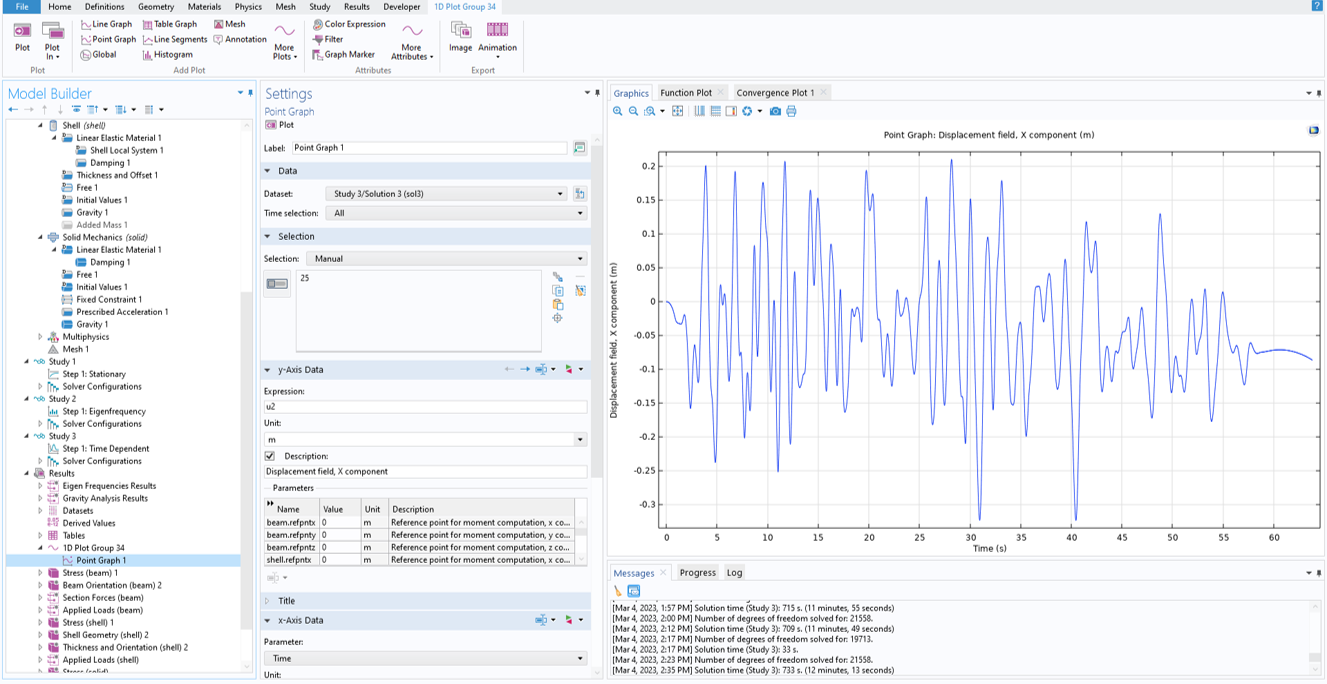Toggle the Active selection switch

tap(277, 284)
